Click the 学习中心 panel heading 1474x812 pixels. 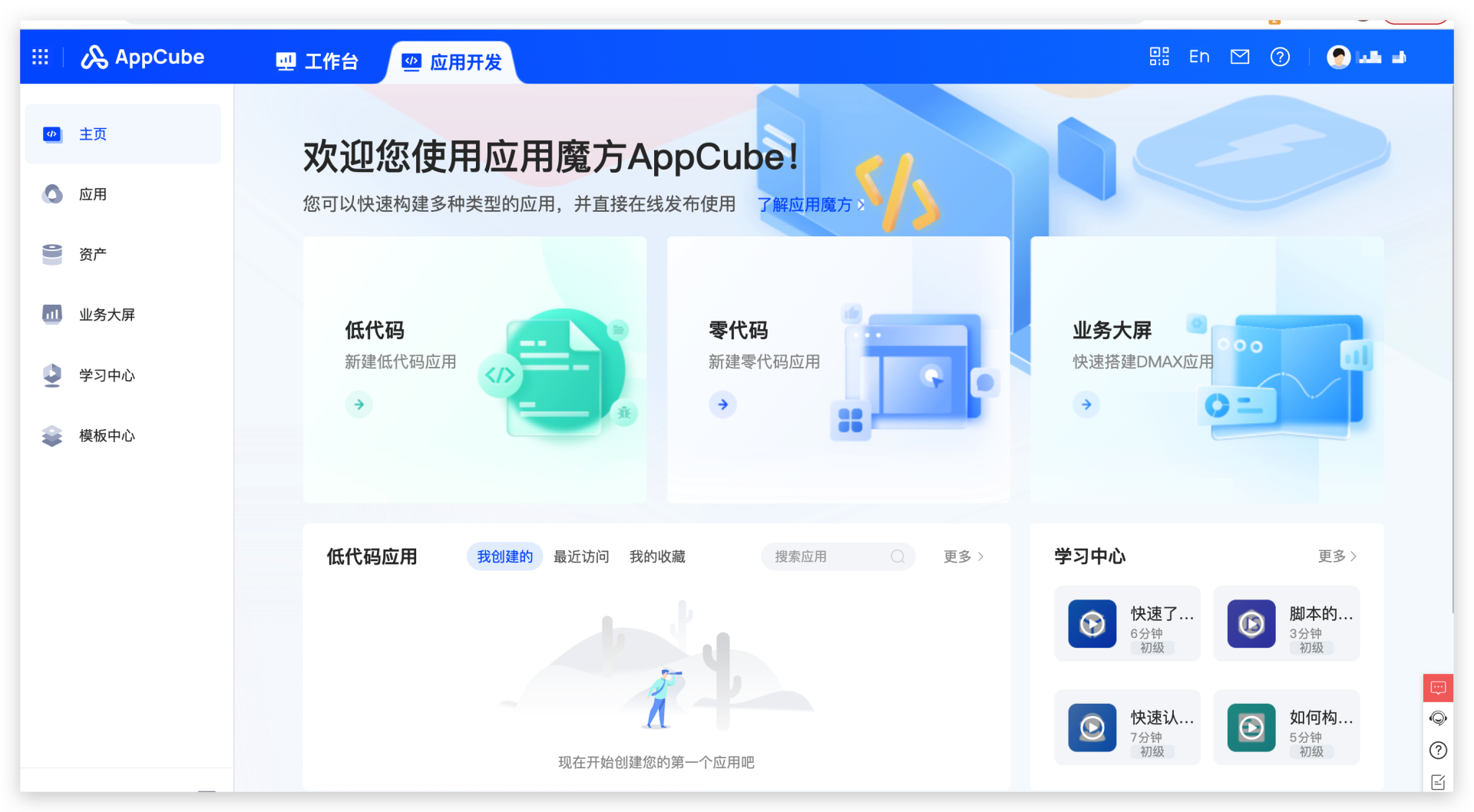coord(1089,556)
